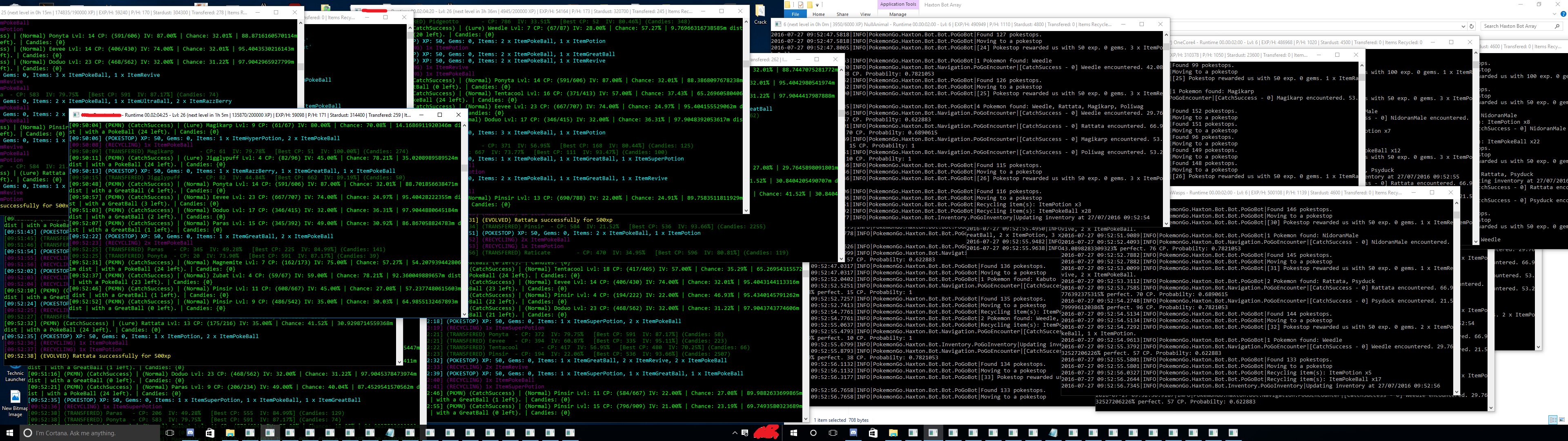Open Manage tab under Application Tools
Viewport: 1568px width, 441px height.
point(898,14)
